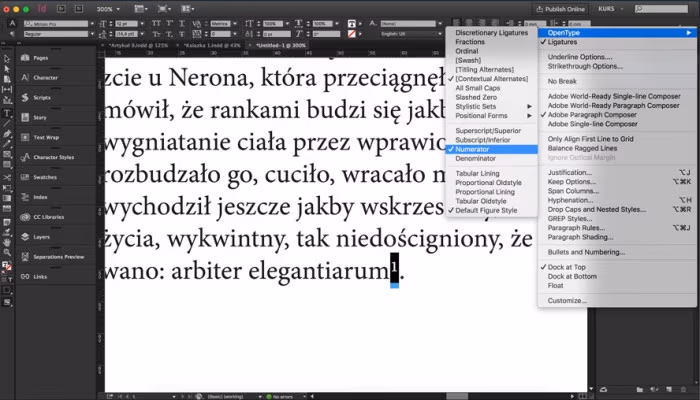Open the Minion Pro font family dropdown
The width and height of the screenshot is (700, 400).
click(92, 24)
